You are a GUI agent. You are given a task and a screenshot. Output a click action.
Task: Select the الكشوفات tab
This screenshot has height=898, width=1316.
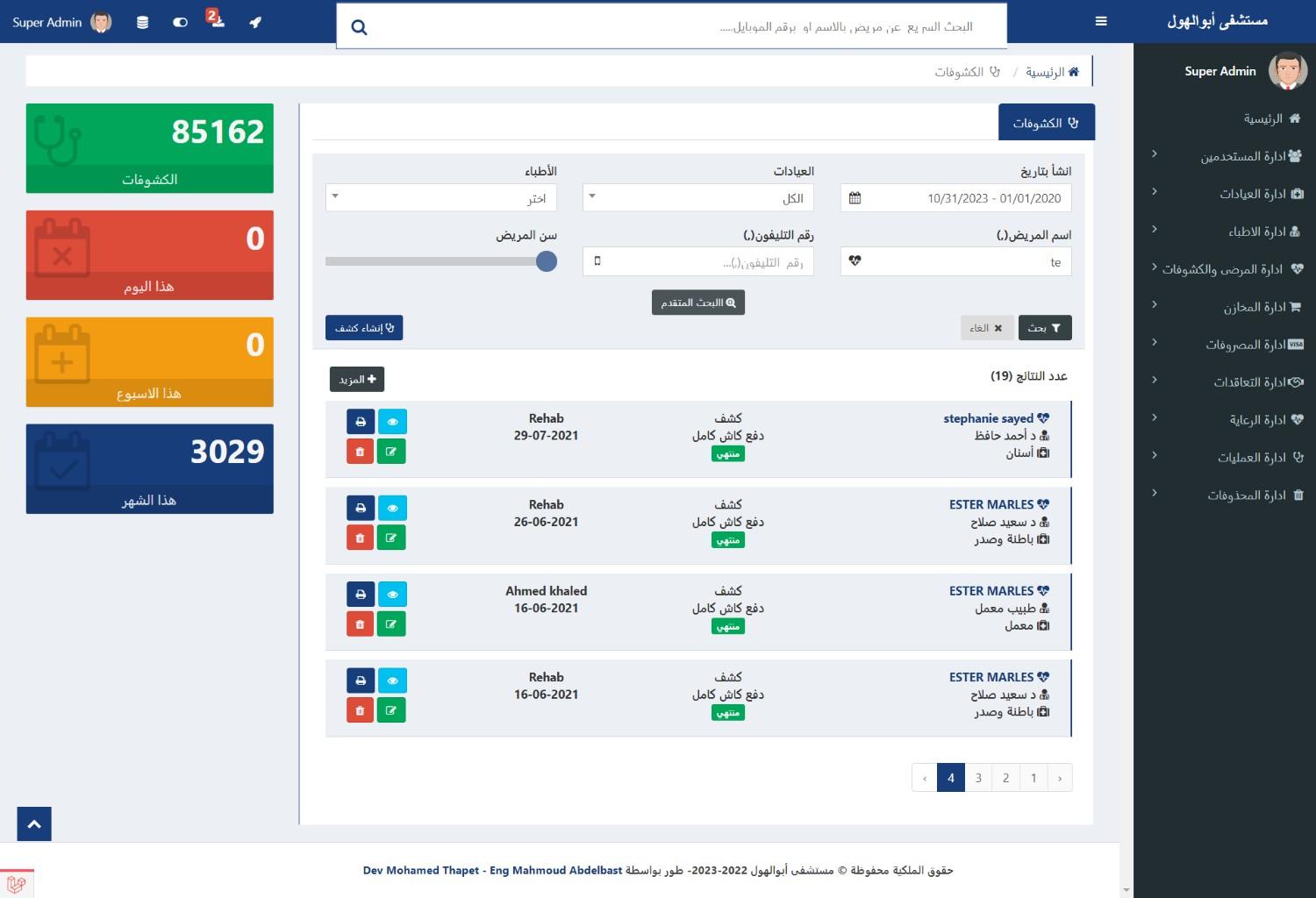tap(1046, 123)
